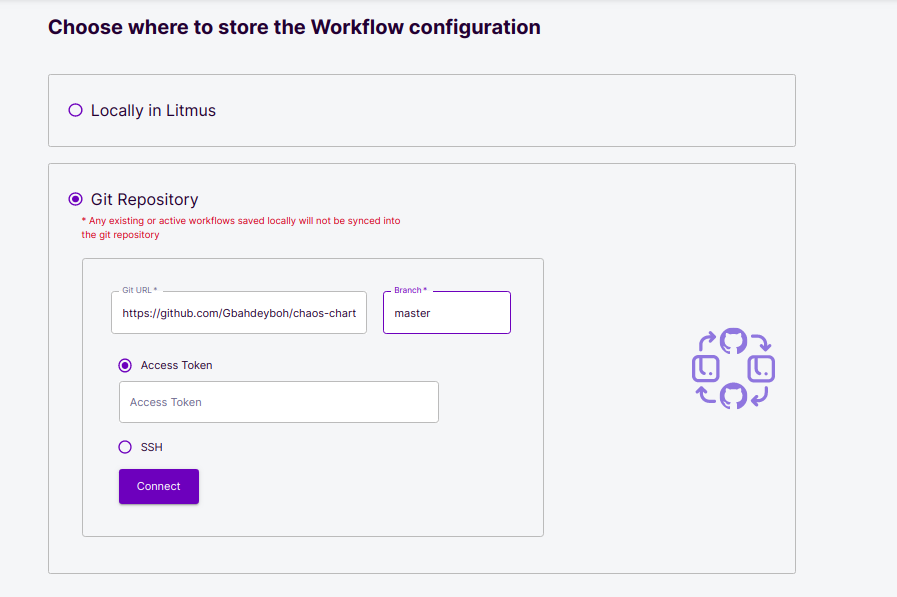The width and height of the screenshot is (897, 597).
Task: Select the Locally in Litmus radio button
Action: [76, 110]
